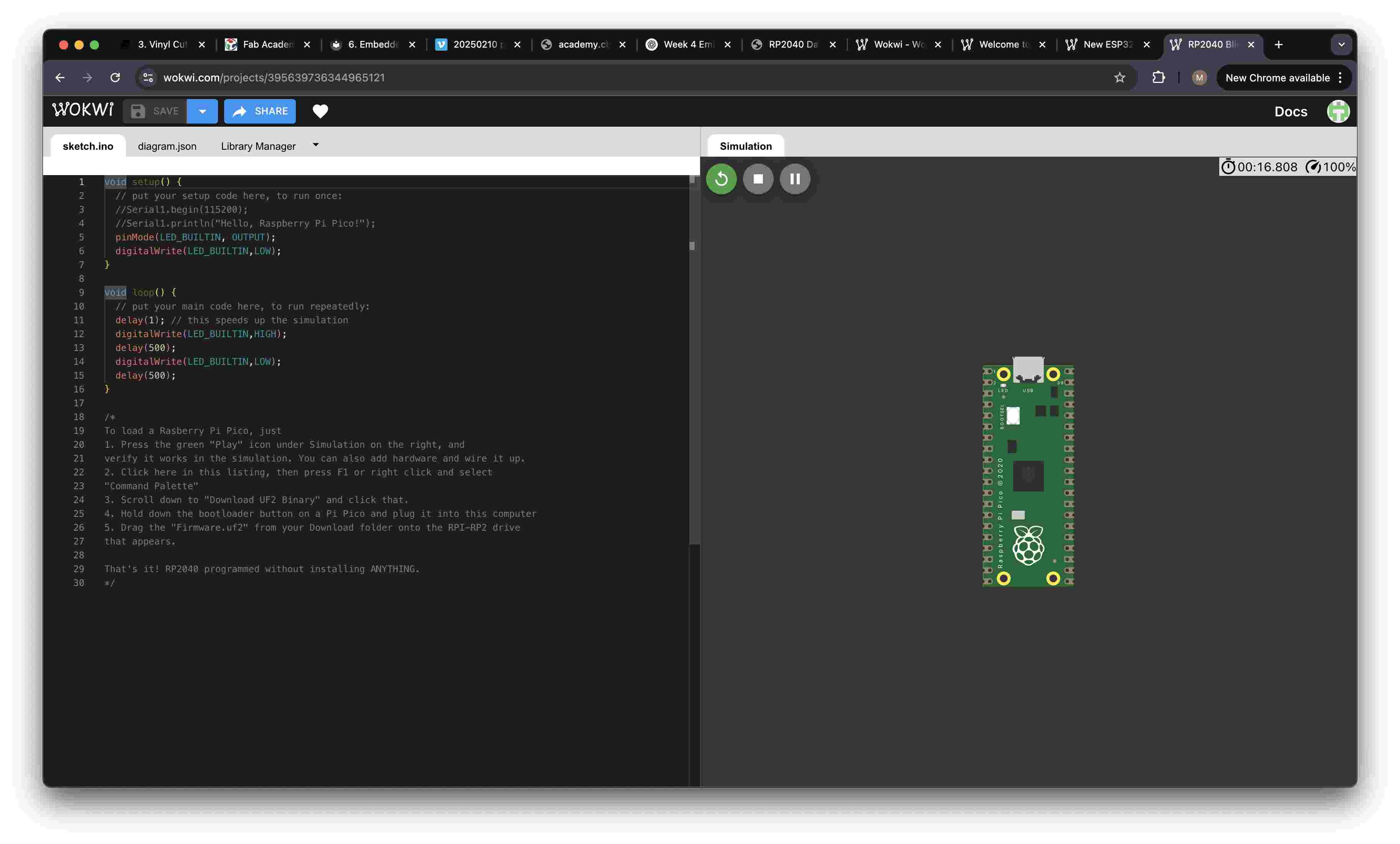The width and height of the screenshot is (1400, 844).
Task: Switch to the sketch.ino tab
Action: (88, 146)
